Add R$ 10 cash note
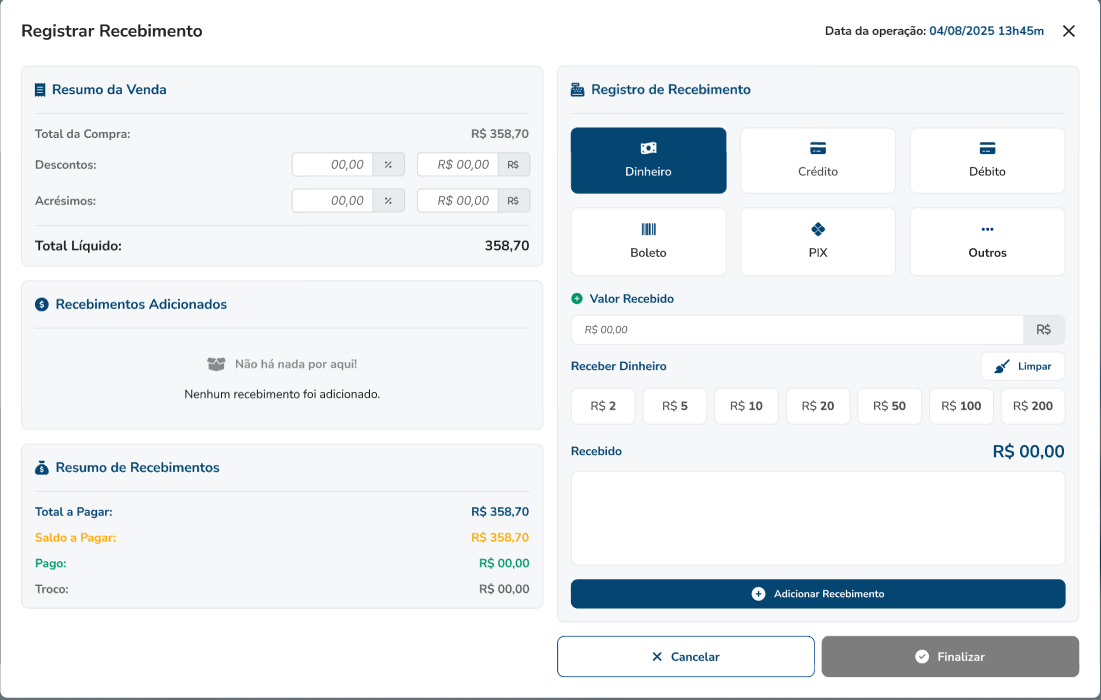Screen dimensions: 1101x700 [x=746, y=406]
